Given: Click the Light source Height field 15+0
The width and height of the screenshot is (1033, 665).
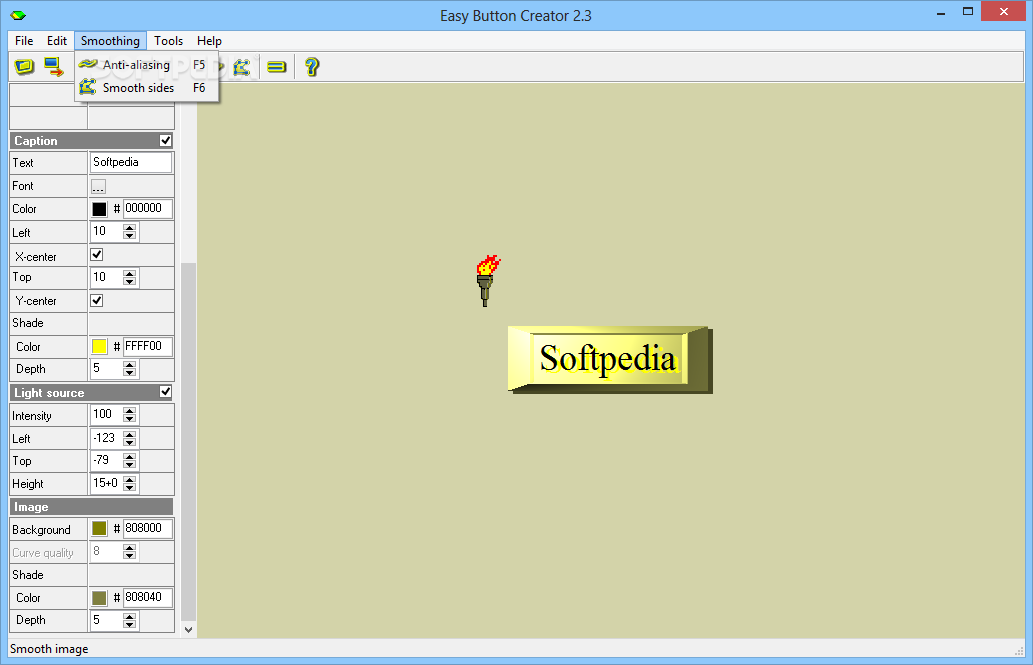Looking at the screenshot, I should pyautogui.click(x=107, y=483).
